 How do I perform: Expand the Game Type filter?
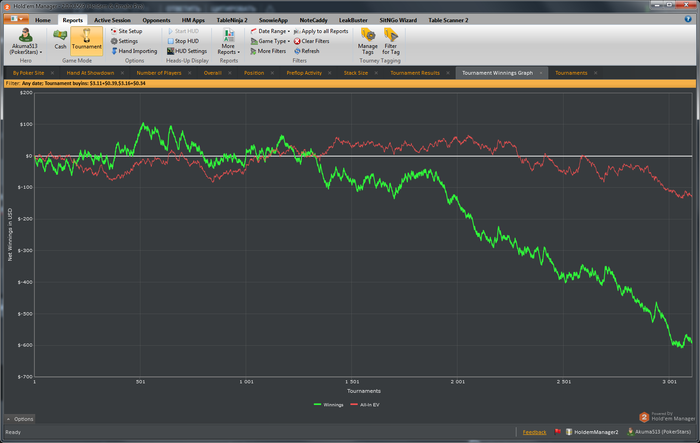point(270,41)
